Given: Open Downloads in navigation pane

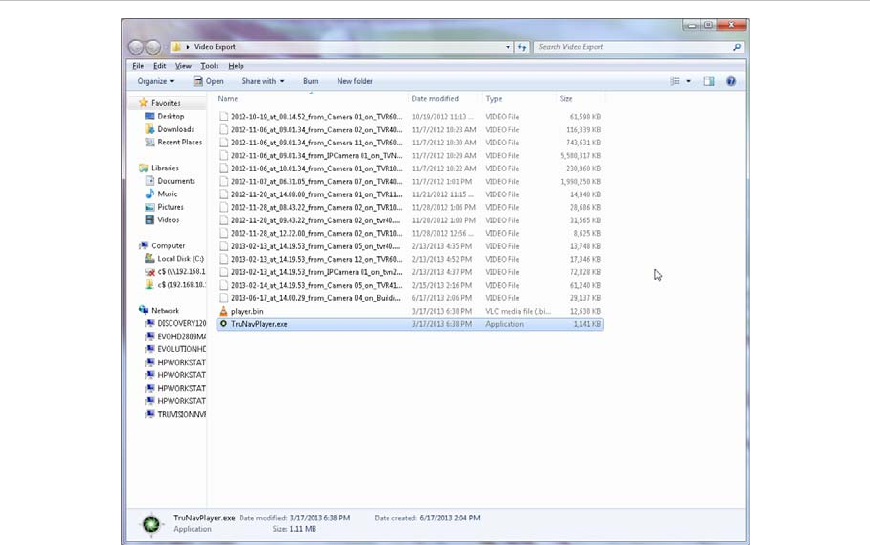Looking at the screenshot, I should [175, 129].
